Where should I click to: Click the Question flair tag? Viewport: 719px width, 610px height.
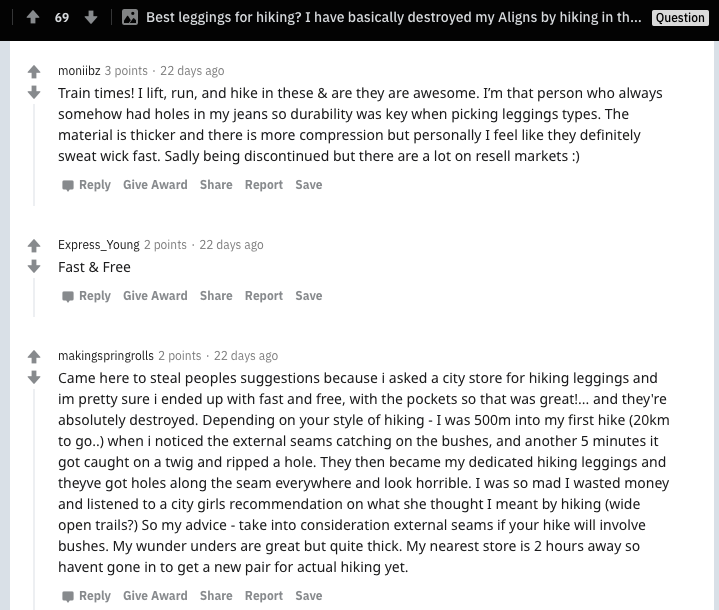pyautogui.click(x=680, y=18)
